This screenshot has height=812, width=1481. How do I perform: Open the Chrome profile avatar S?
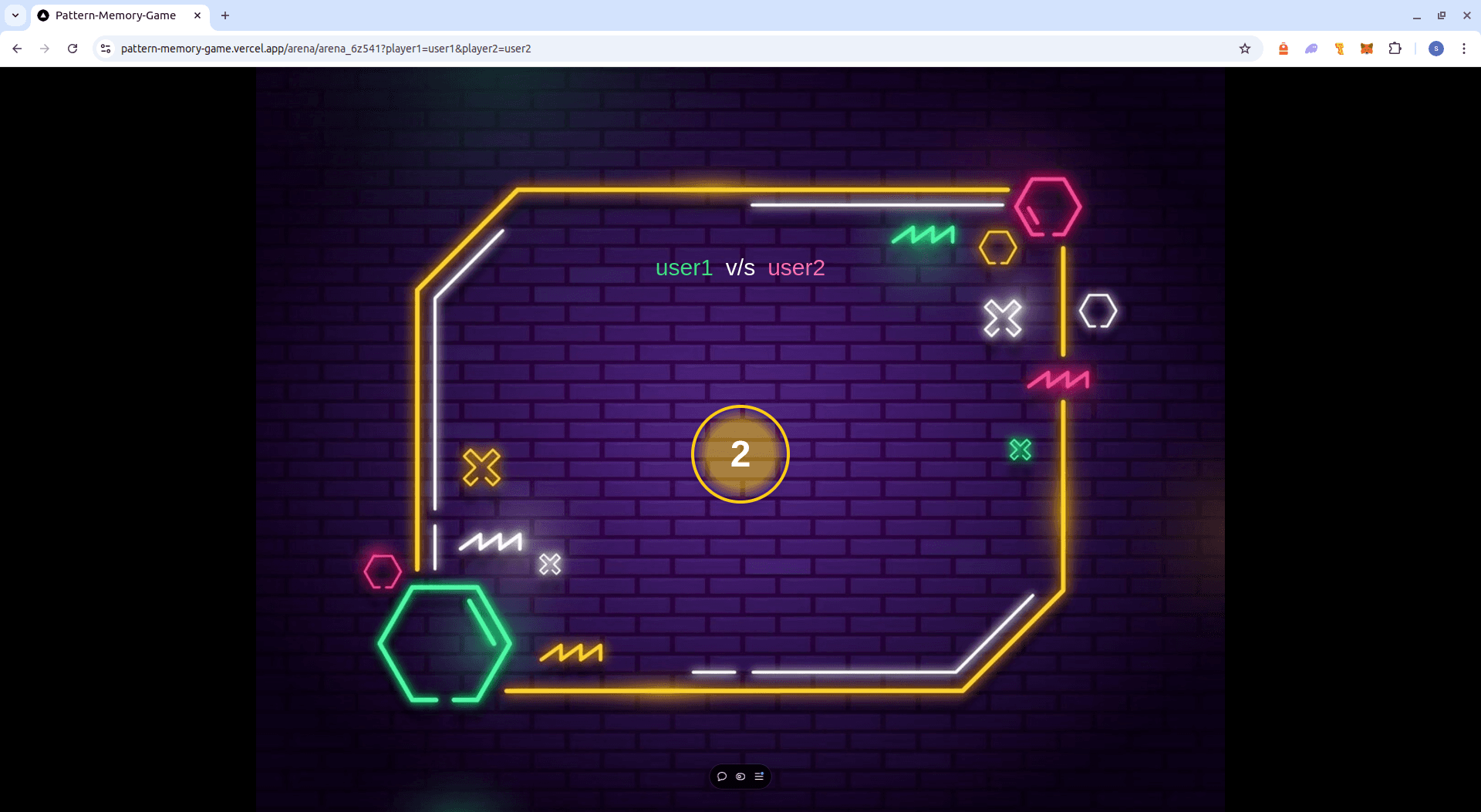coord(1436,49)
